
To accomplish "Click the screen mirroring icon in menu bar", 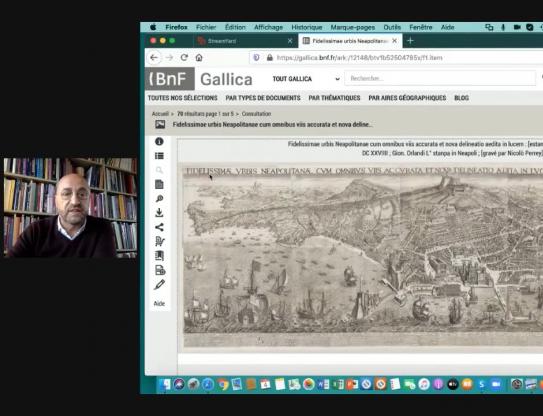I will pyautogui.click(x=489, y=27).
